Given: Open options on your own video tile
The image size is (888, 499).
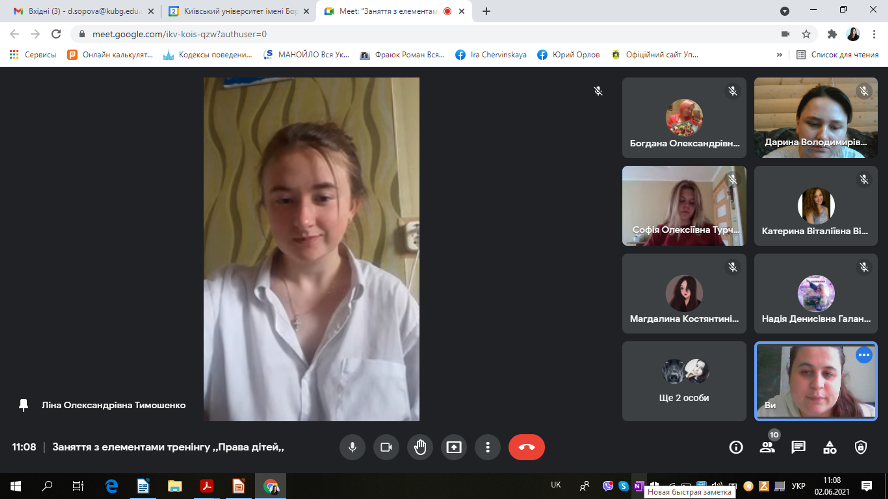Looking at the screenshot, I should click(x=864, y=355).
